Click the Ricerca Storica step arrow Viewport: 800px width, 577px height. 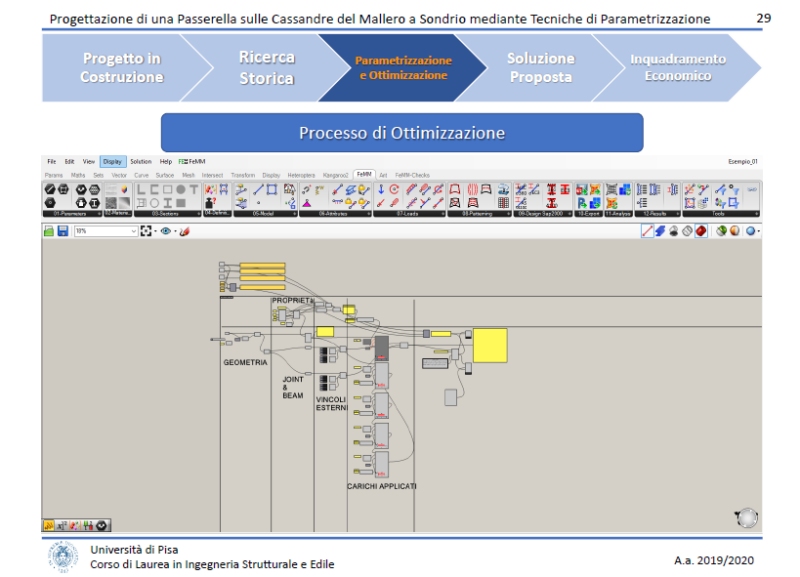[x=266, y=68]
